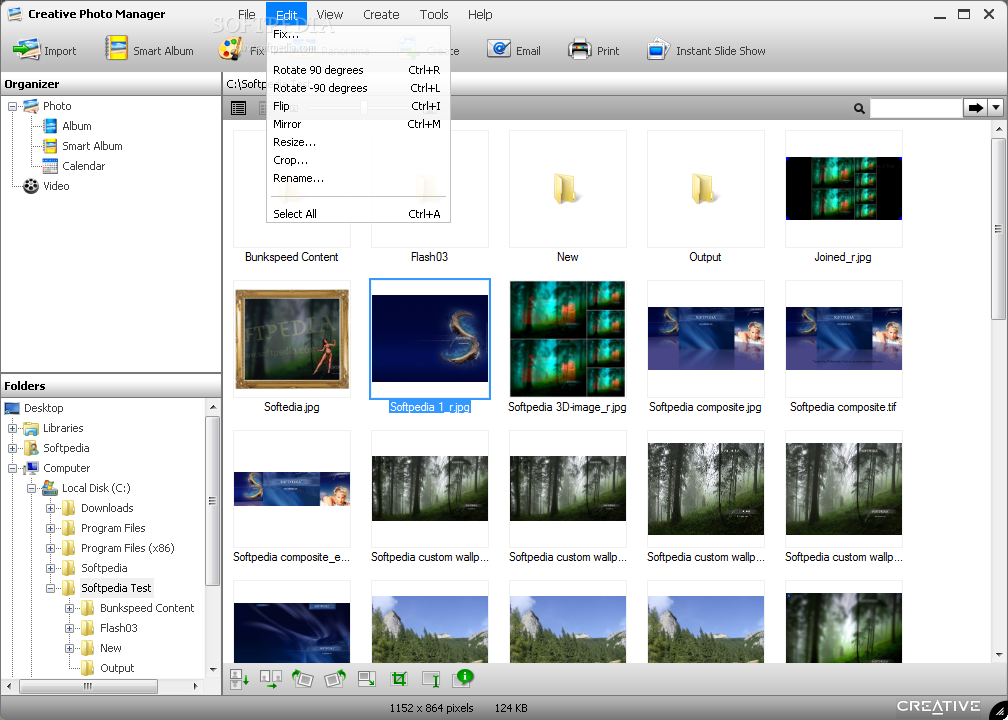Click the photo info icon in bottom toolbar
Viewport: 1008px width, 720px height.
tap(463, 678)
